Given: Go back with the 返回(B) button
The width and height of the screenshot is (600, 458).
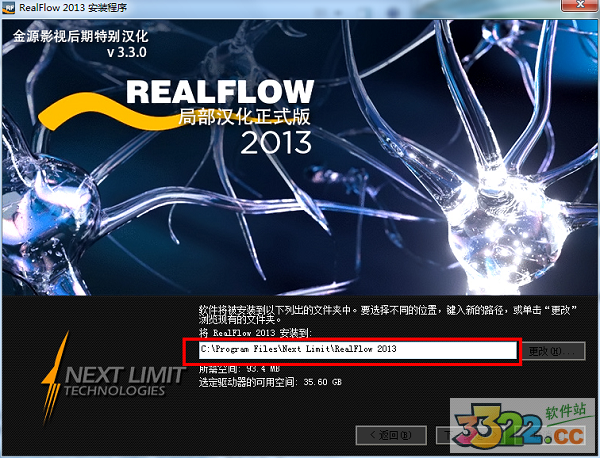Looking at the screenshot, I should click(391, 435).
